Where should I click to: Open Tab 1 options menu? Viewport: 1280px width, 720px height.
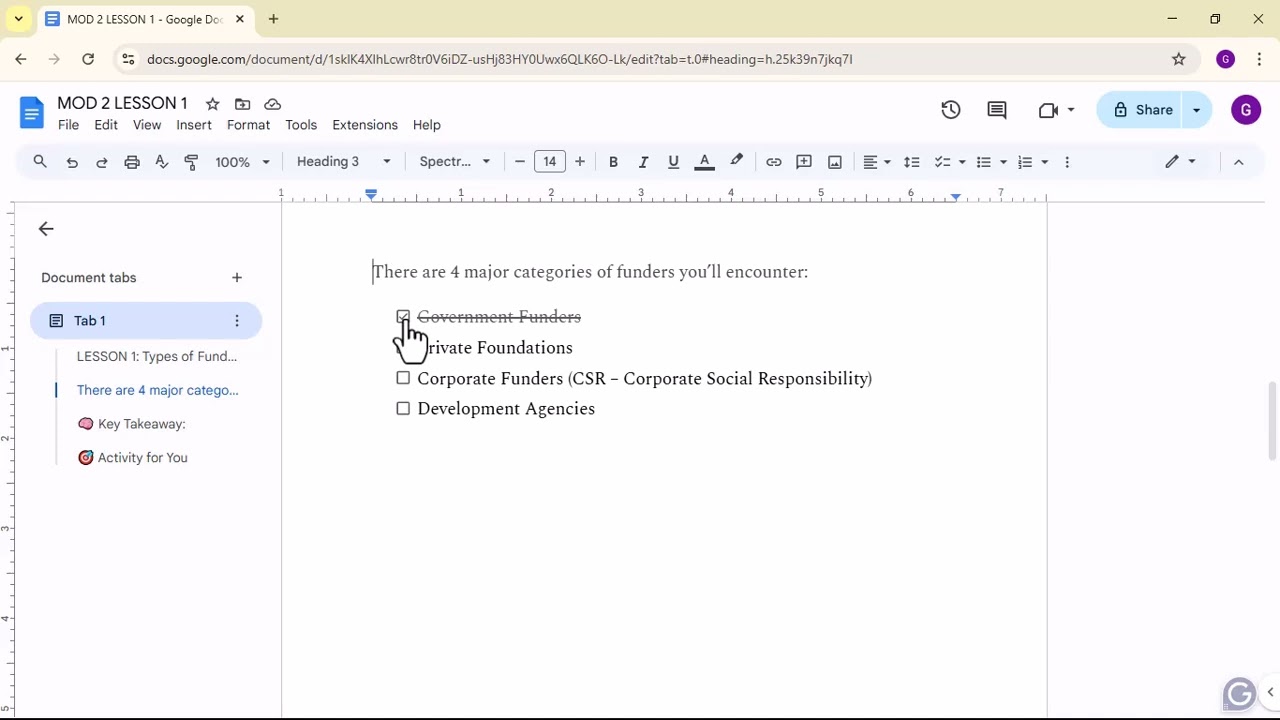[x=237, y=321]
